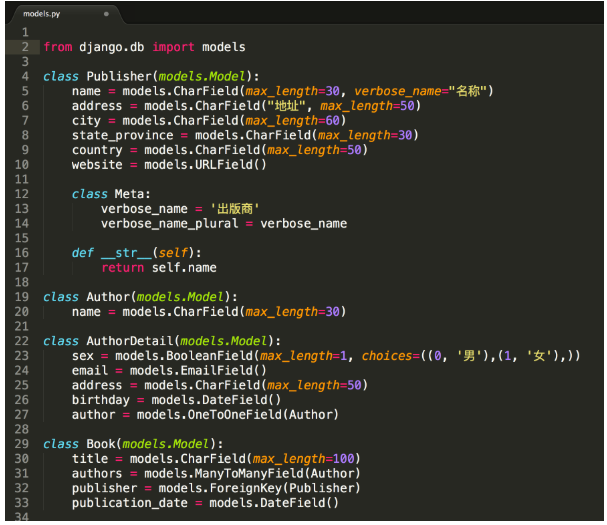607x525 pixels.
Task: Click 'country' variable on line 9
Action: [97, 150]
